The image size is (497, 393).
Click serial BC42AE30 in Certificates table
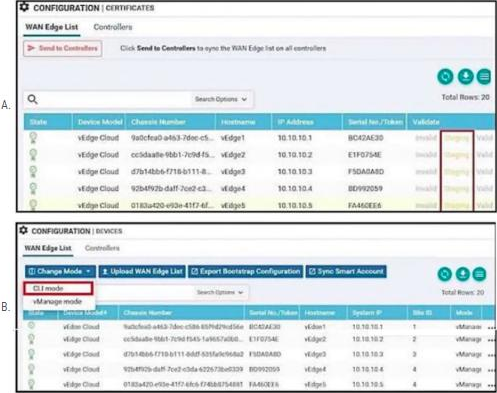tap(365, 138)
